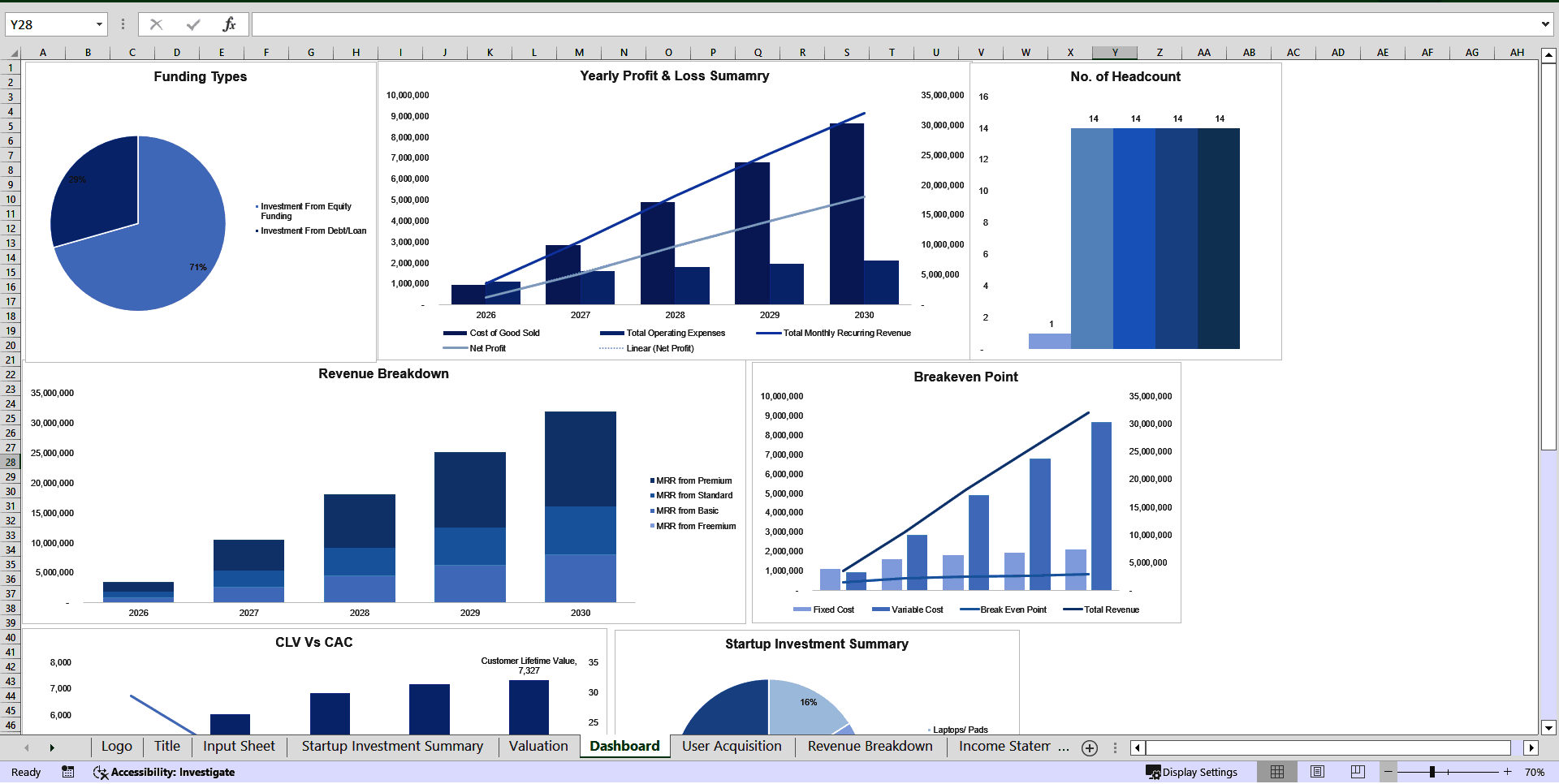The width and height of the screenshot is (1559, 784).
Task: Click the Name Box showing Y28
Action: point(49,24)
